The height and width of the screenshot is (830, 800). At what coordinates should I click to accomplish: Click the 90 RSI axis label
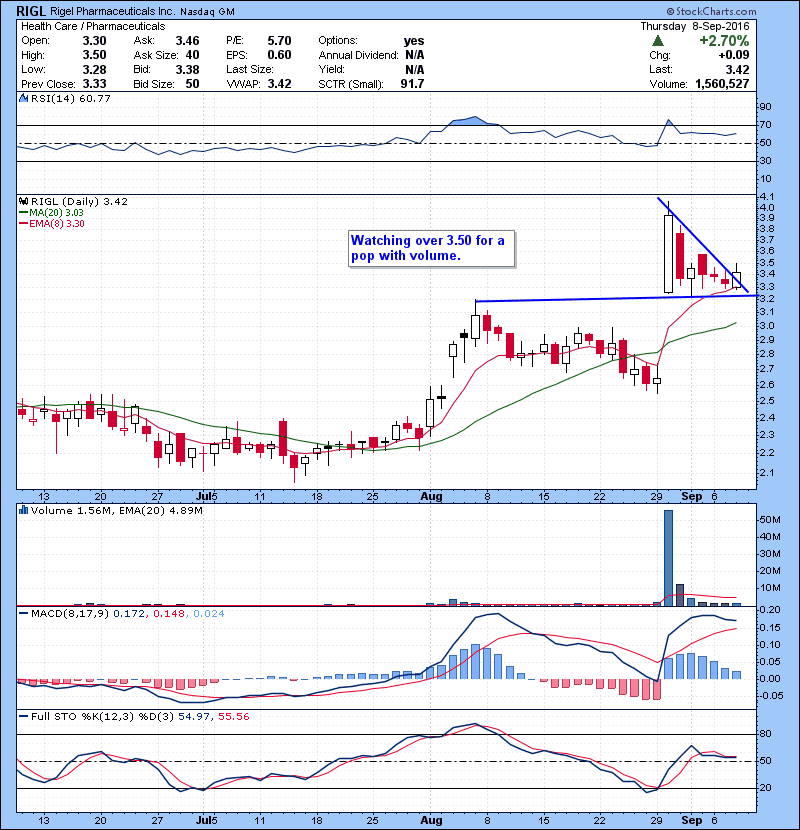(766, 107)
